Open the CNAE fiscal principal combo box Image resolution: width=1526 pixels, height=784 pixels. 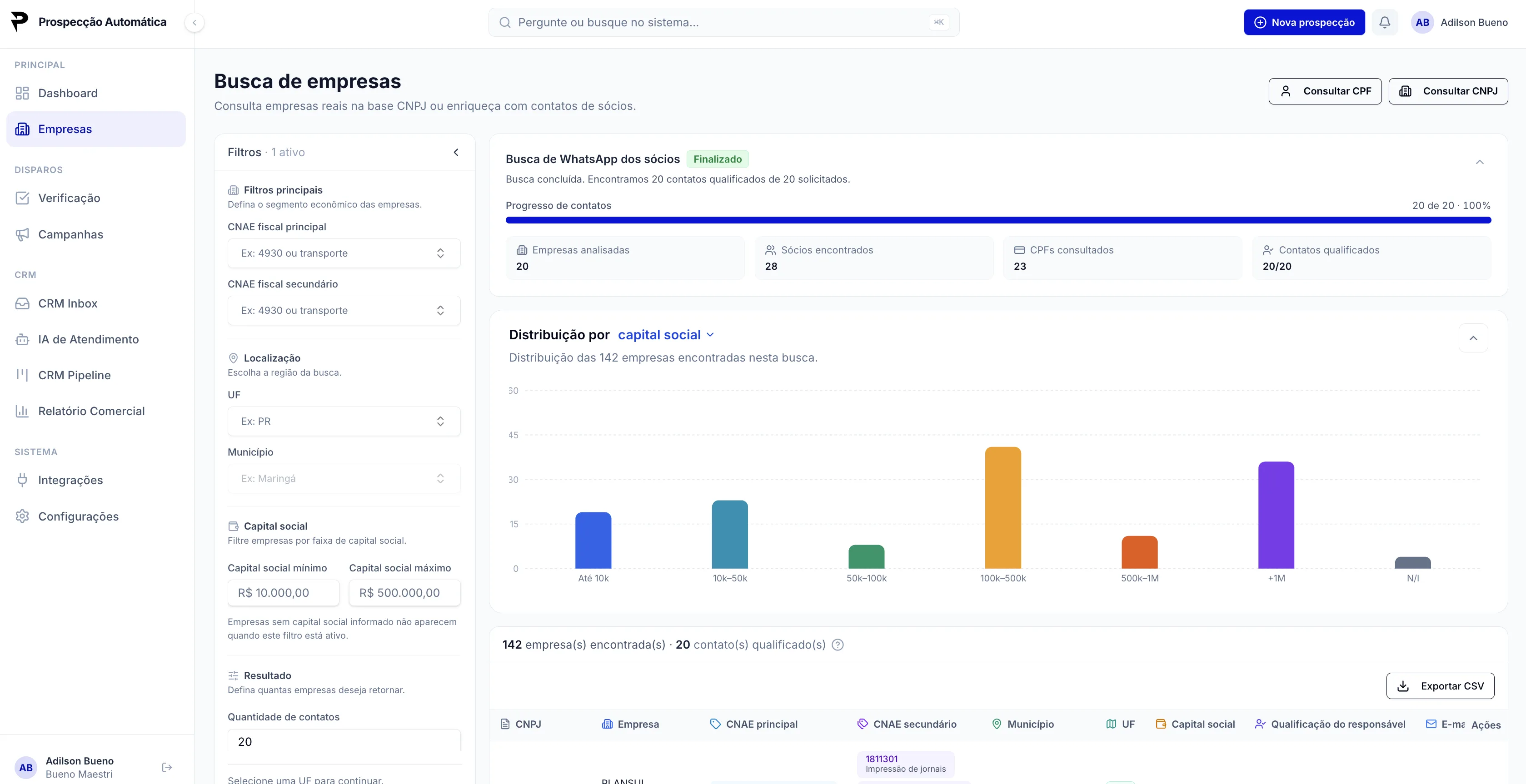344,253
